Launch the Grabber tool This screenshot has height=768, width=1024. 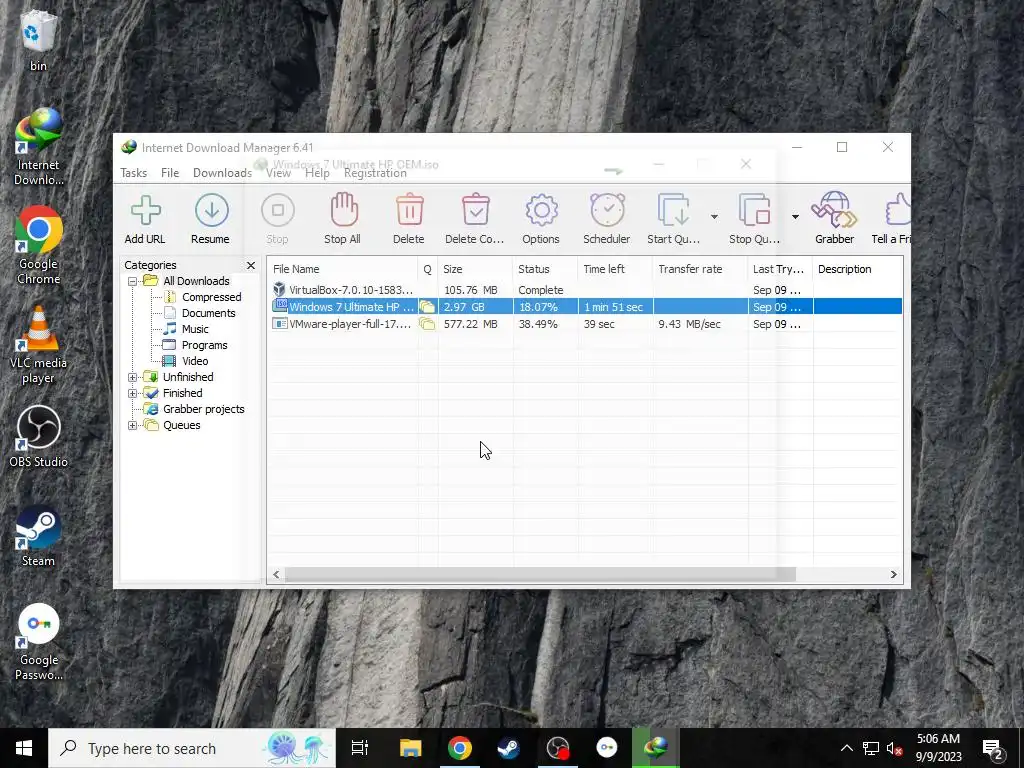click(x=834, y=219)
